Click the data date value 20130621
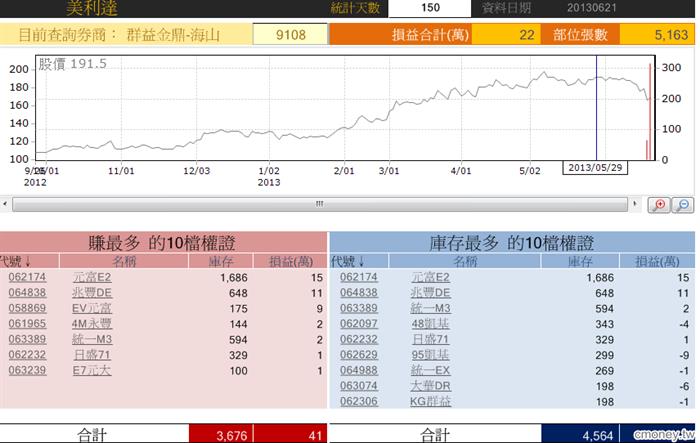Image resolution: width=700 pixels, height=443 pixels. 592,8
